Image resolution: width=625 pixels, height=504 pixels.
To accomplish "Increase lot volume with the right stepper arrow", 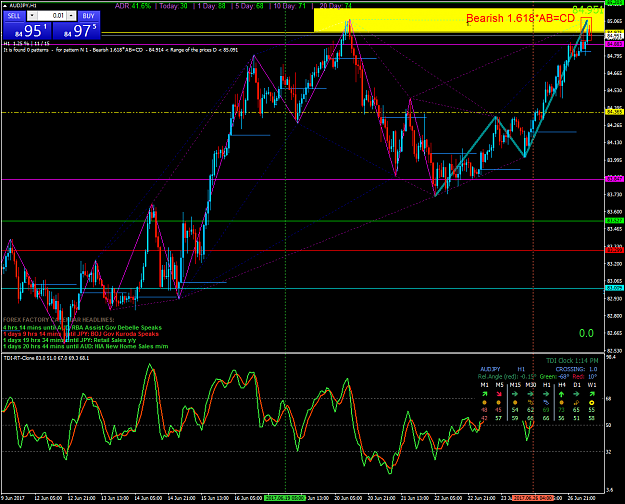I will (x=71, y=16).
